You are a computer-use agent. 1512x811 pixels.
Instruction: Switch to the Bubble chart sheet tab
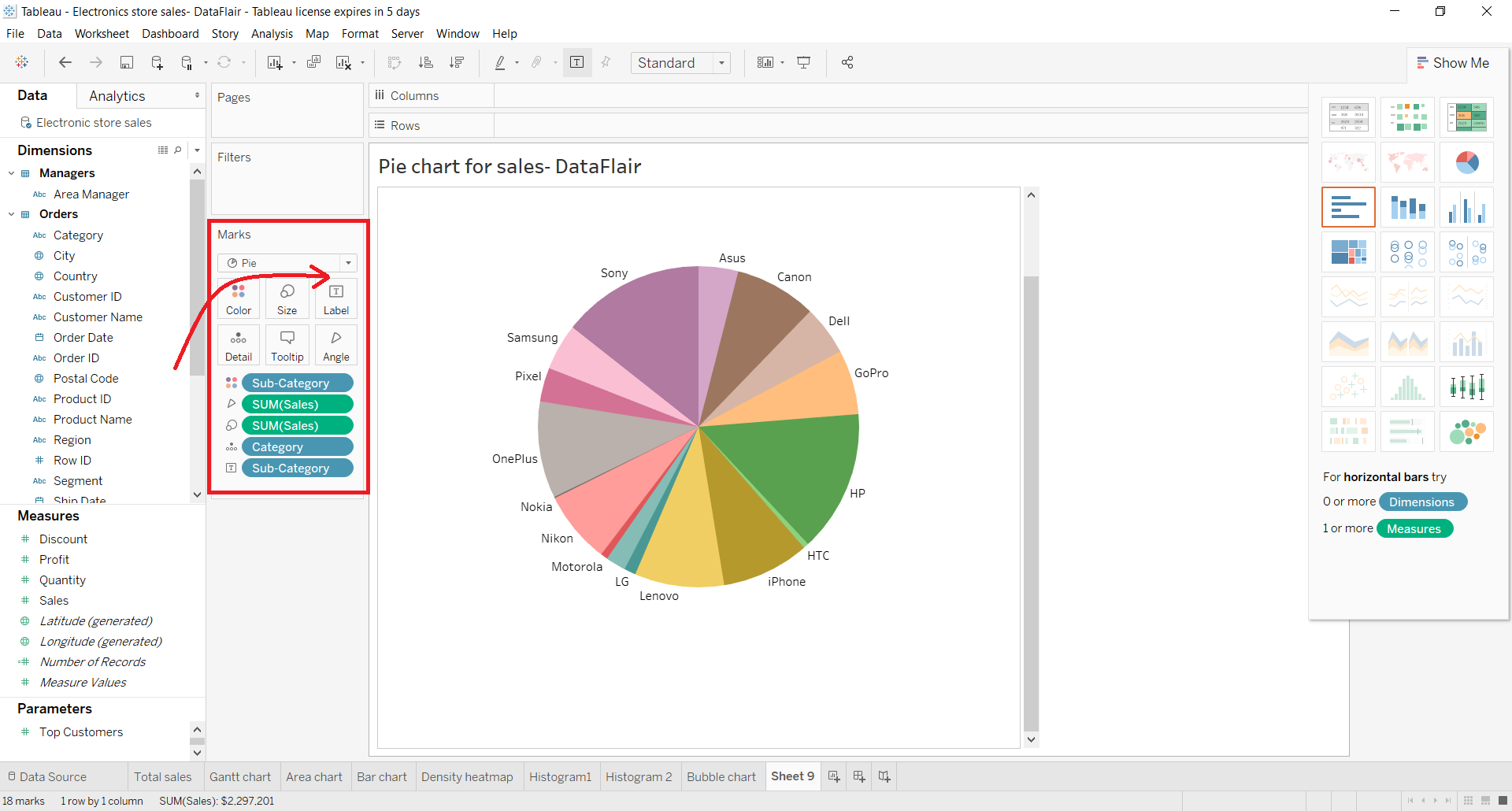coord(721,776)
